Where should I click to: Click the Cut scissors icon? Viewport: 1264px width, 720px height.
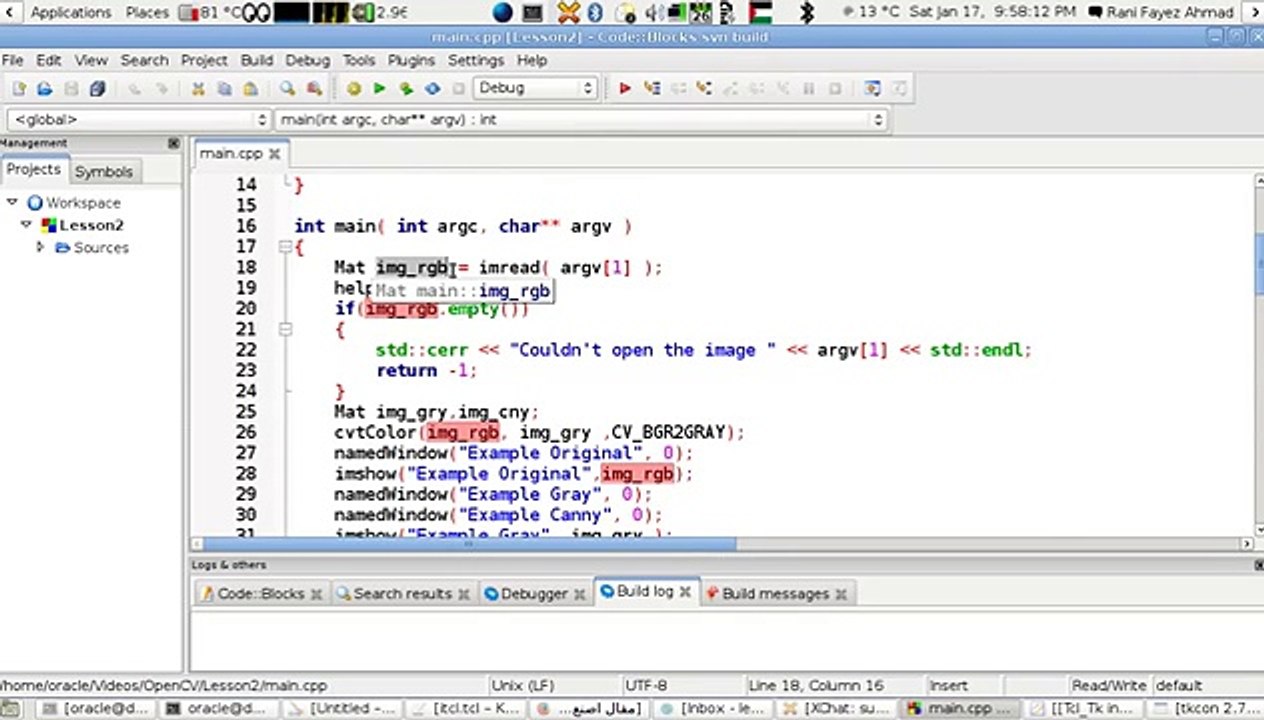pyautogui.click(x=198, y=88)
